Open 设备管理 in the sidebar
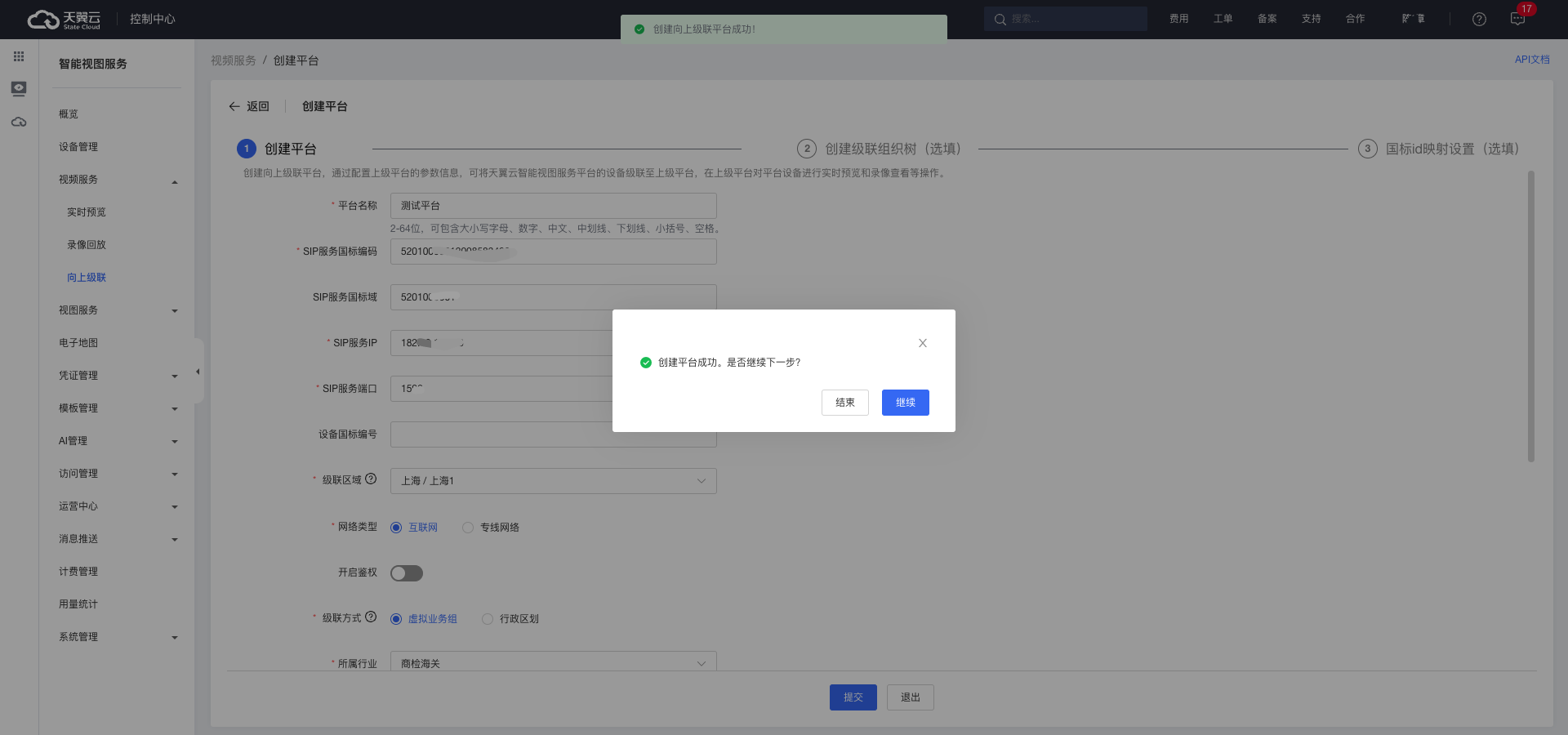Screen dimensions: 1568x735 click(x=78, y=147)
